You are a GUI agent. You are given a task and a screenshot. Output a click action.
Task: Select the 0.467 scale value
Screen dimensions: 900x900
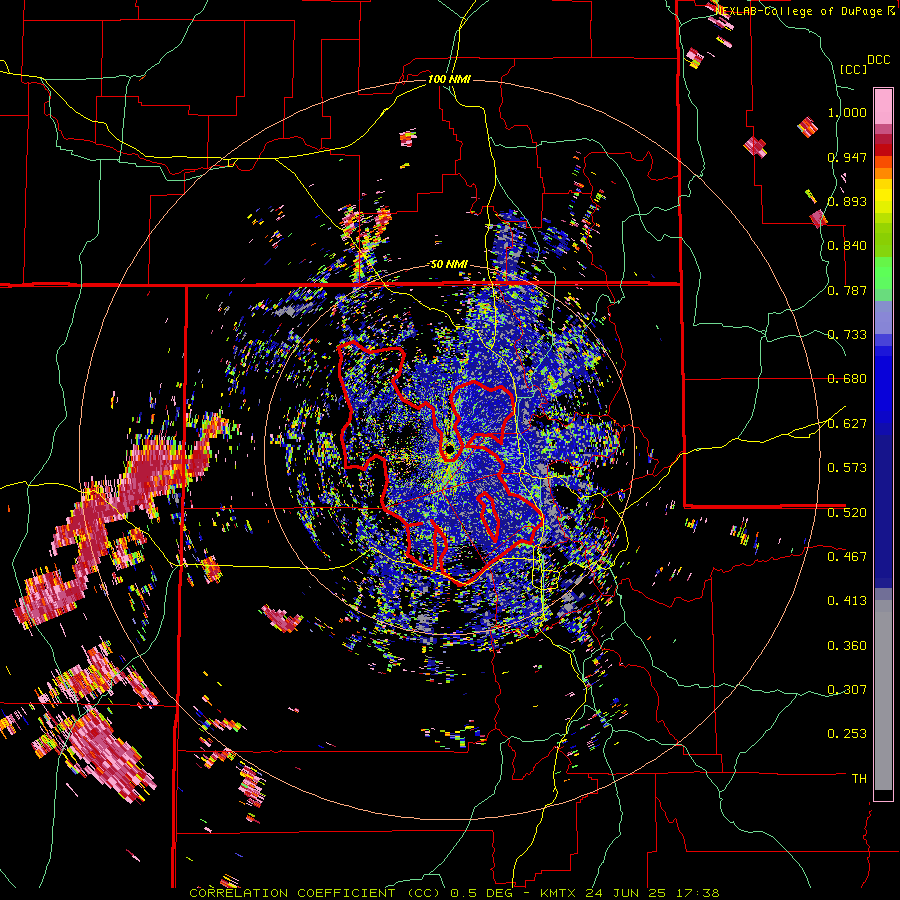coord(847,557)
